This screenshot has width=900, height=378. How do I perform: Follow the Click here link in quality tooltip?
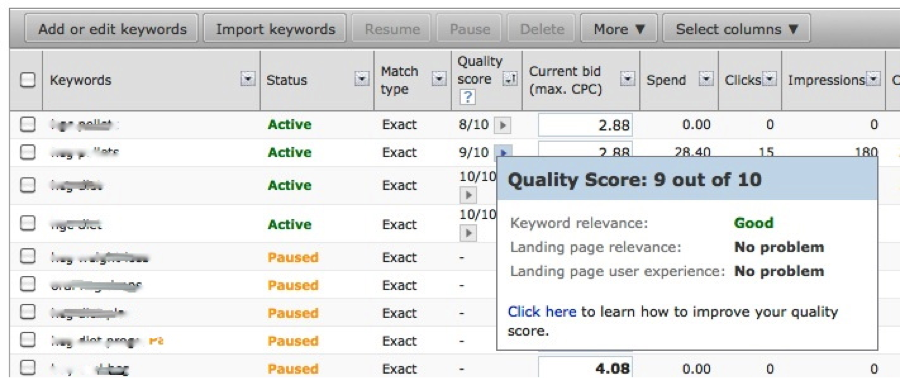coord(542,311)
